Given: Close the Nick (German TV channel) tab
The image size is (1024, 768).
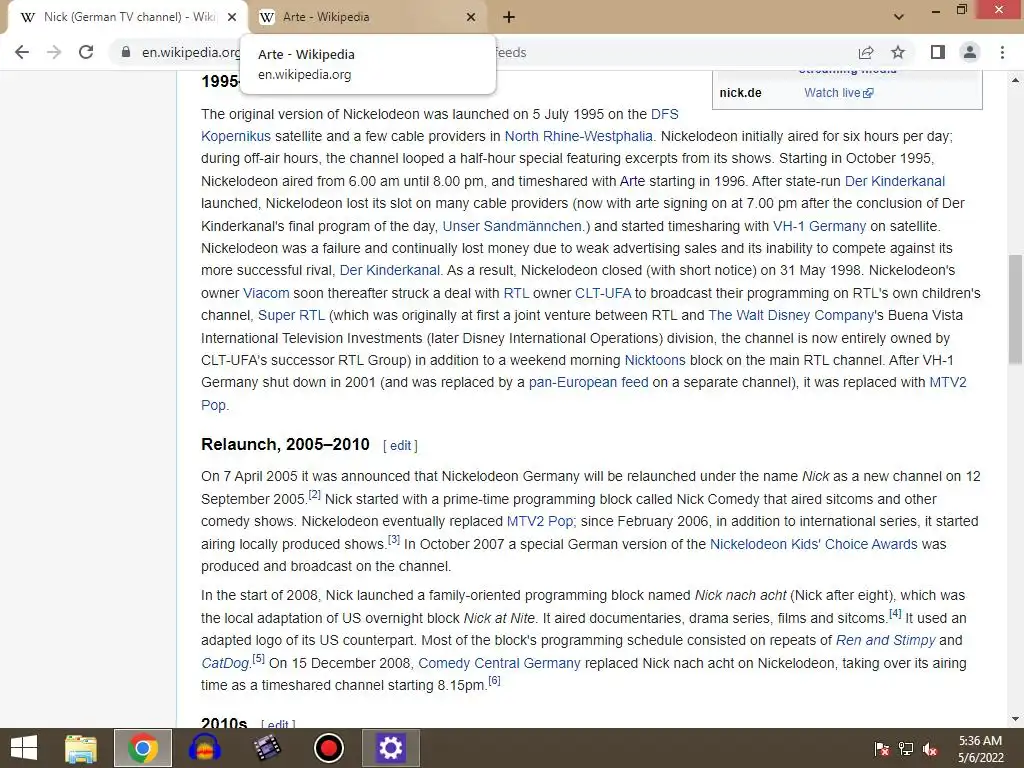Looking at the screenshot, I should point(232,17).
